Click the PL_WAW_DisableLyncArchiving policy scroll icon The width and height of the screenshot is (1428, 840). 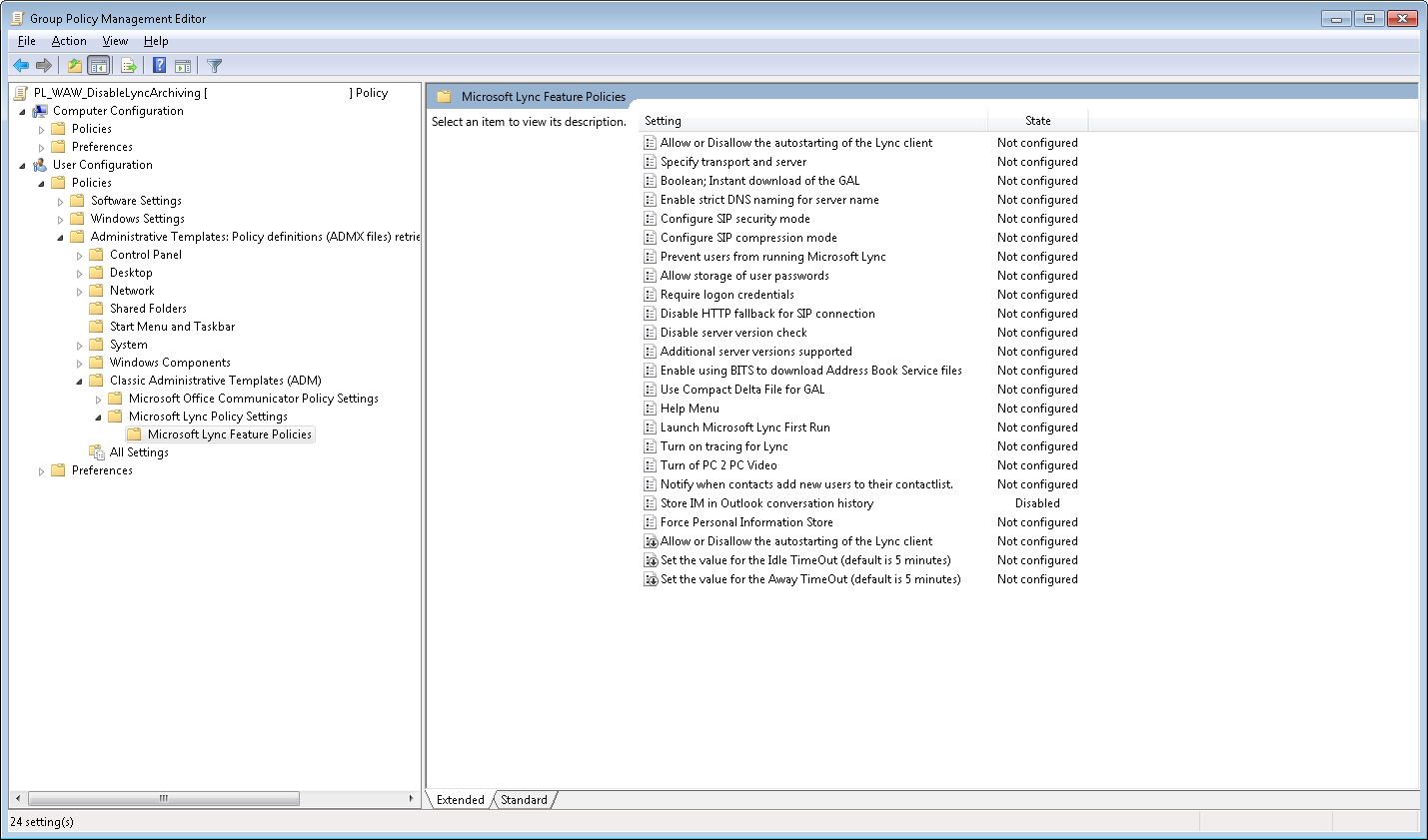click(x=21, y=93)
